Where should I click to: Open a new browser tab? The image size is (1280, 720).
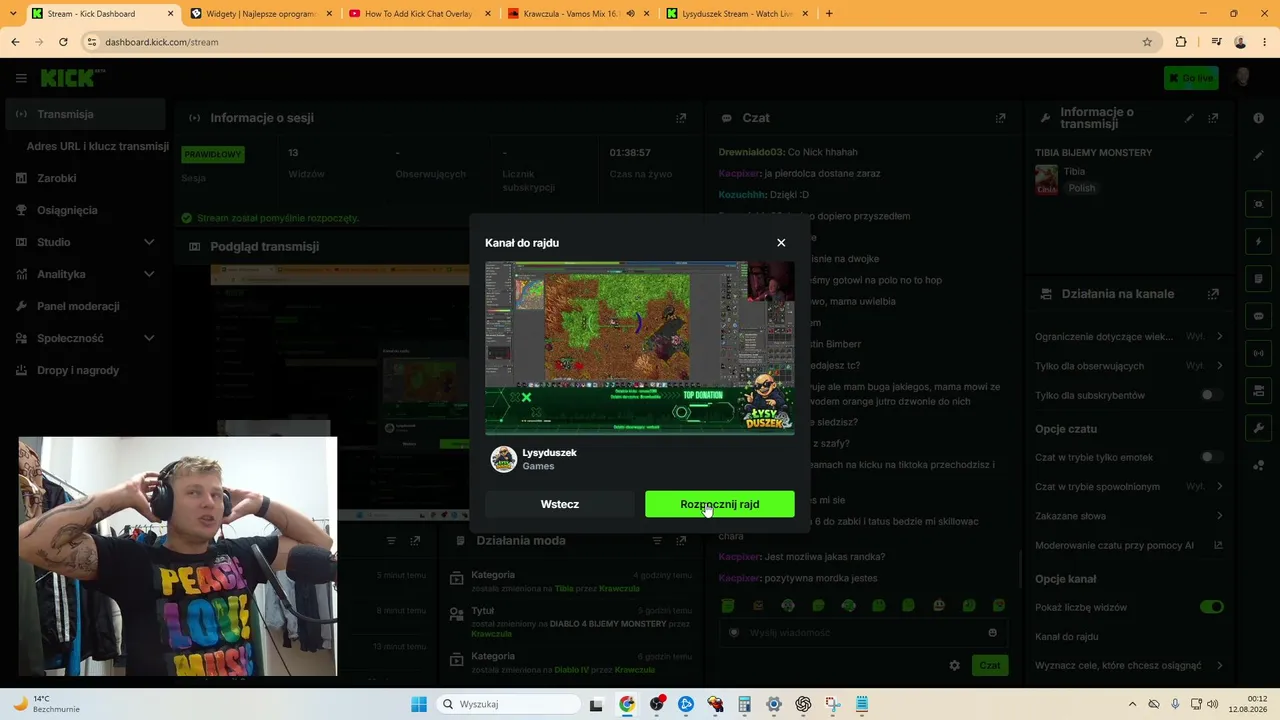pyautogui.click(x=829, y=14)
